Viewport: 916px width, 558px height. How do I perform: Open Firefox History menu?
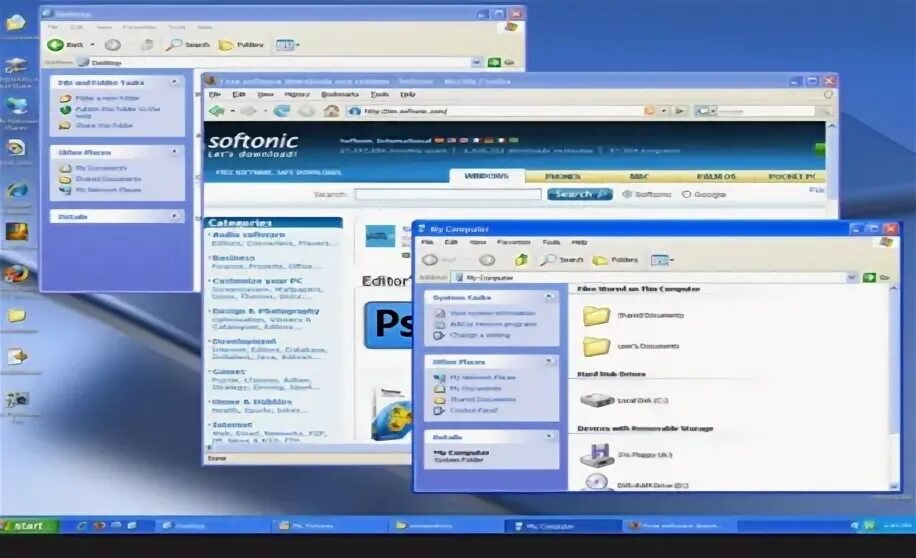297,94
